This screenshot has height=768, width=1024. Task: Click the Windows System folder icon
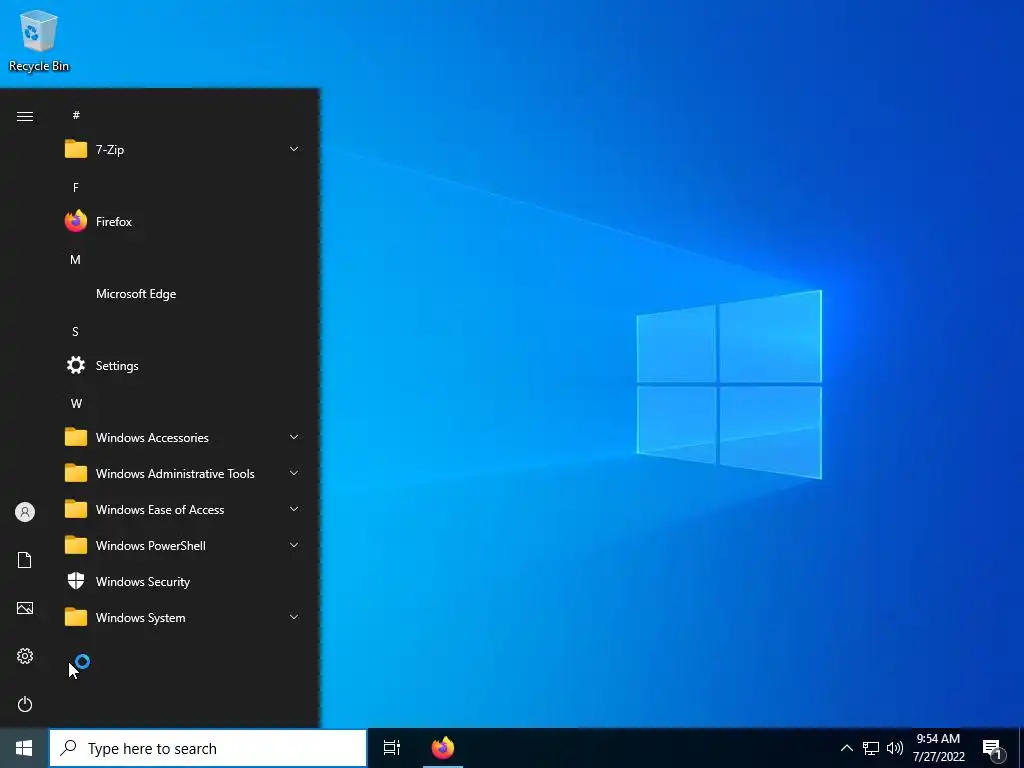tap(76, 616)
